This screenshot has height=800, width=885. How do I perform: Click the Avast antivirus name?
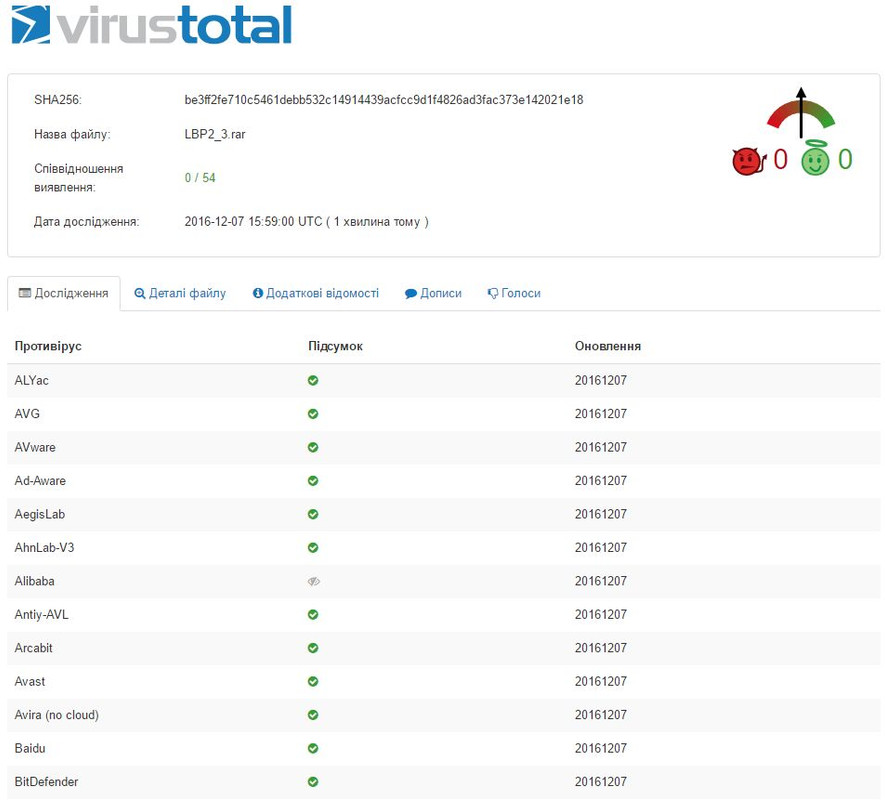(29, 681)
